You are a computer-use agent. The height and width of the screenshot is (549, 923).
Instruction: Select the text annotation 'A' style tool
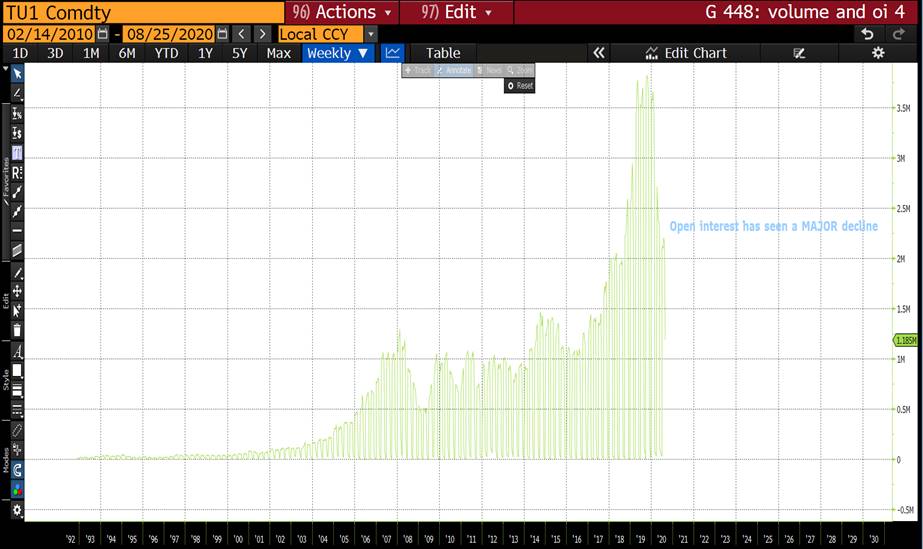coord(17,351)
